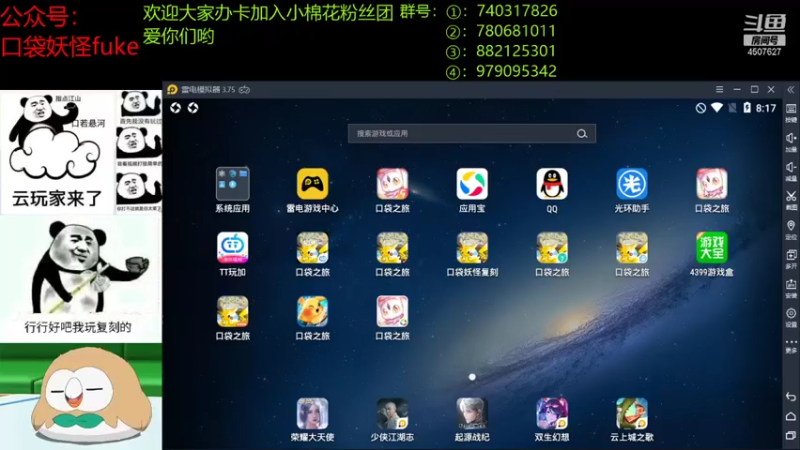Decrease volume with 减量 sidebar button

coord(791,171)
